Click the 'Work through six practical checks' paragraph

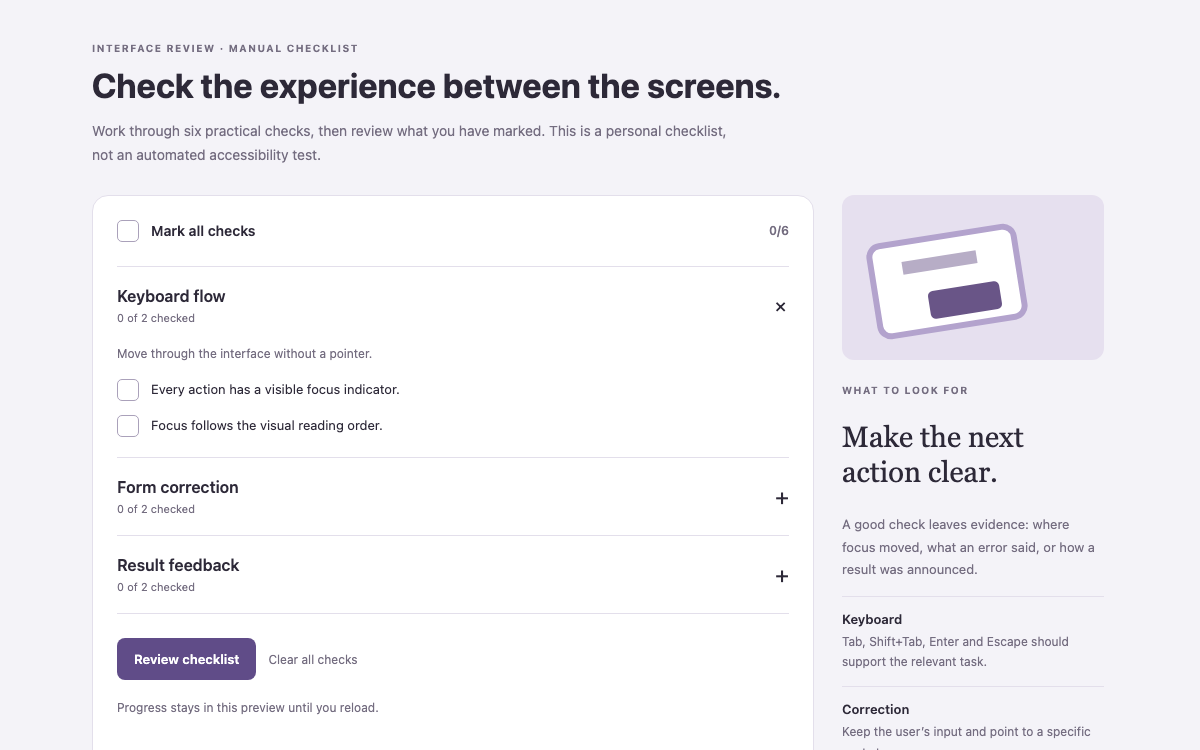tap(409, 143)
